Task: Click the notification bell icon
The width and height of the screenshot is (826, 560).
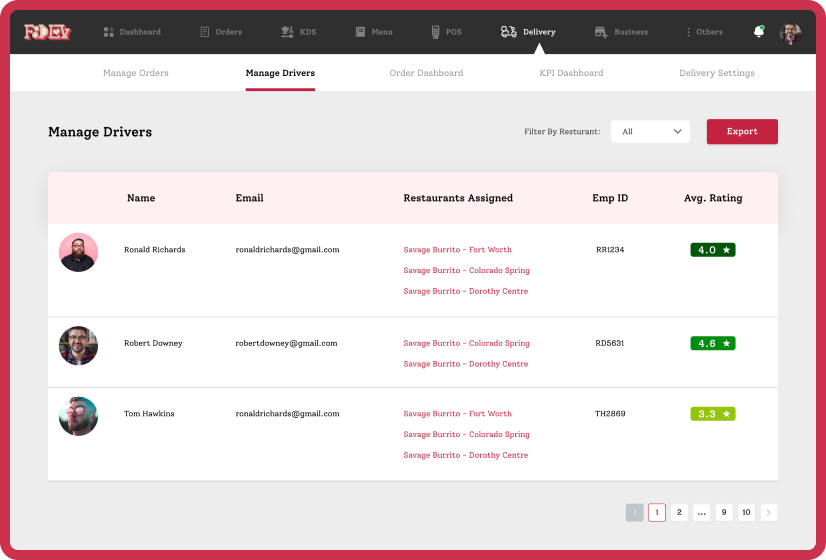Action: [758, 32]
